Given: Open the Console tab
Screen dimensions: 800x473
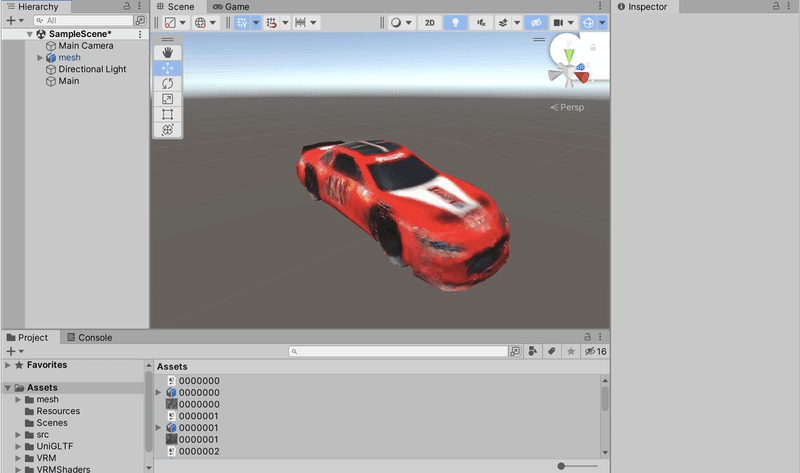Looking at the screenshot, I should click(x=90, y=337).
